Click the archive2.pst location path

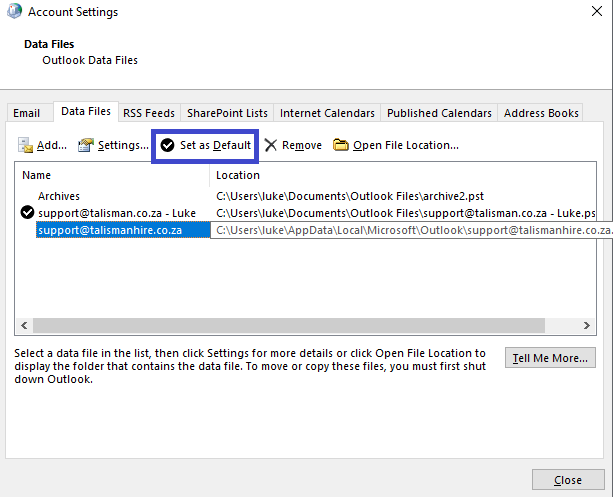click(350, 196)
